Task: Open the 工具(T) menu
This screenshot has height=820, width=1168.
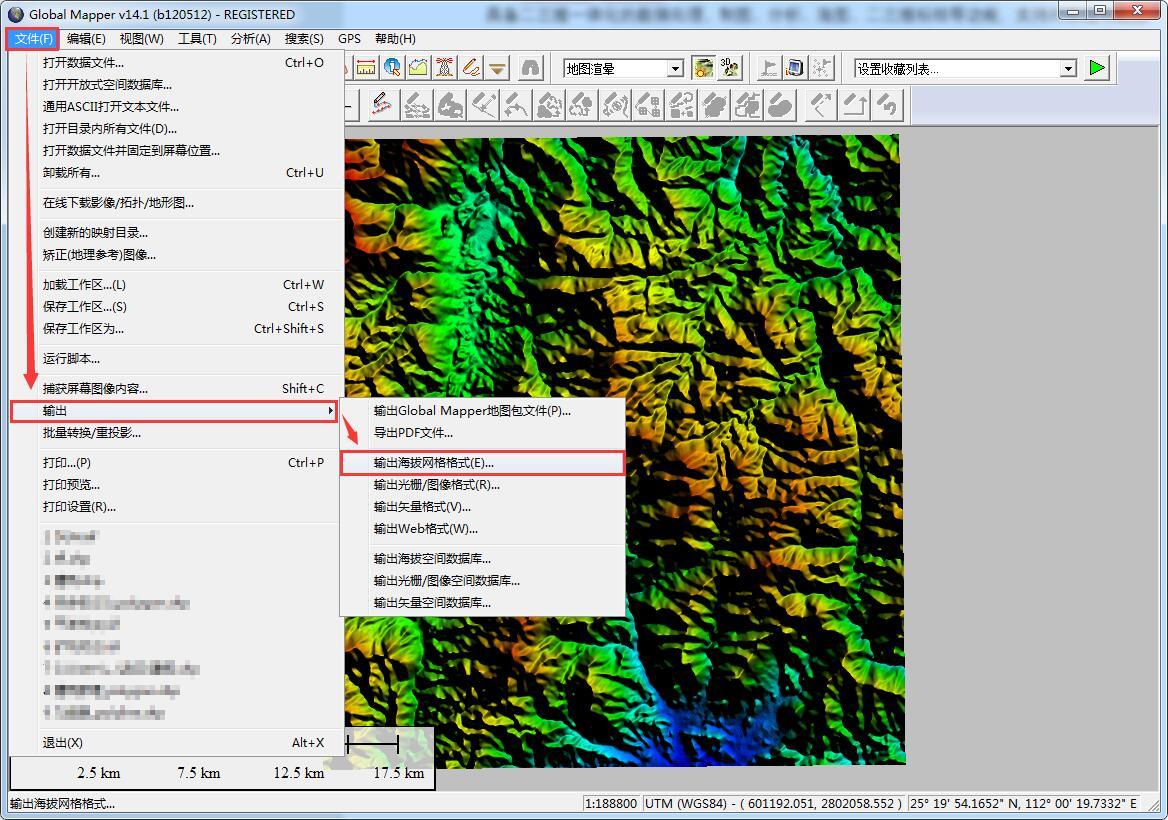Action: (x=197, y=39)
